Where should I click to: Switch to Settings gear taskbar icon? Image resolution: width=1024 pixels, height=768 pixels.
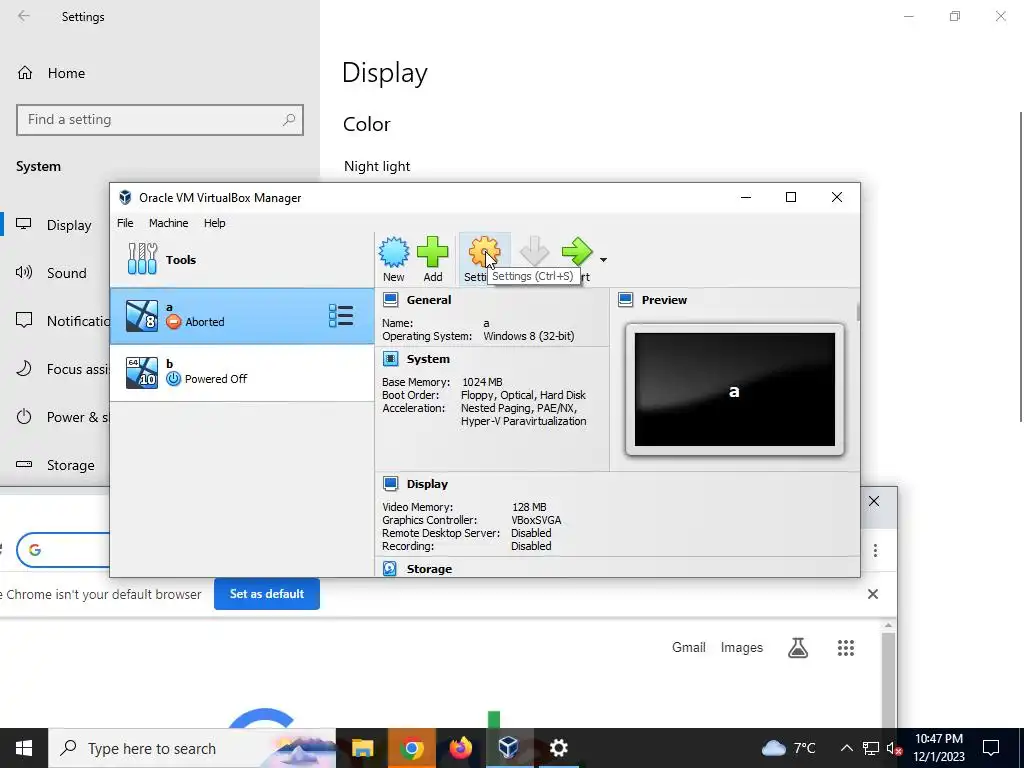tap(558, 748)
